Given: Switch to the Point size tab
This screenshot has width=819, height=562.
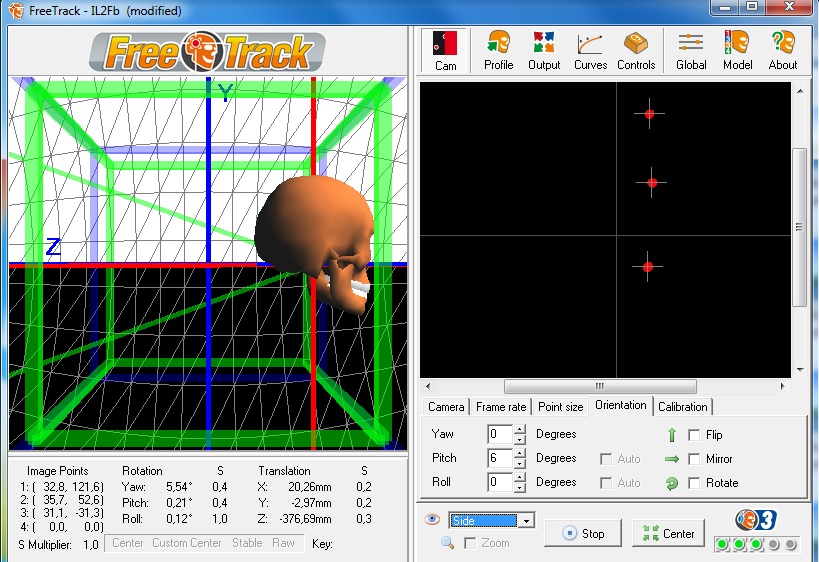Looking at the screenshot, I should click(560, 407).
